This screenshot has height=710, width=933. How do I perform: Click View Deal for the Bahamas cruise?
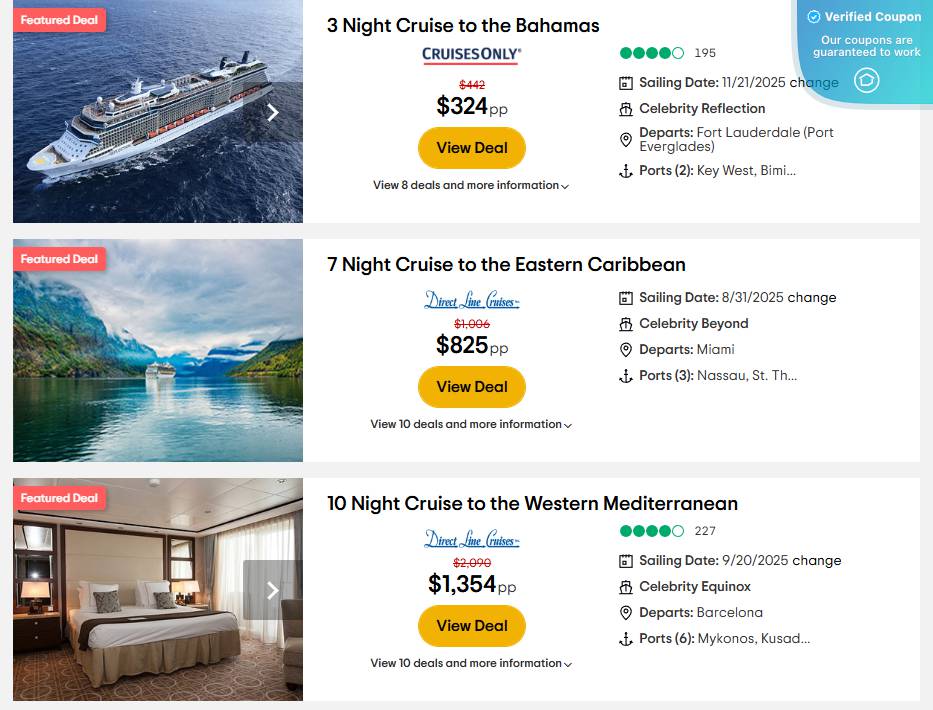(x=471, y=147)
